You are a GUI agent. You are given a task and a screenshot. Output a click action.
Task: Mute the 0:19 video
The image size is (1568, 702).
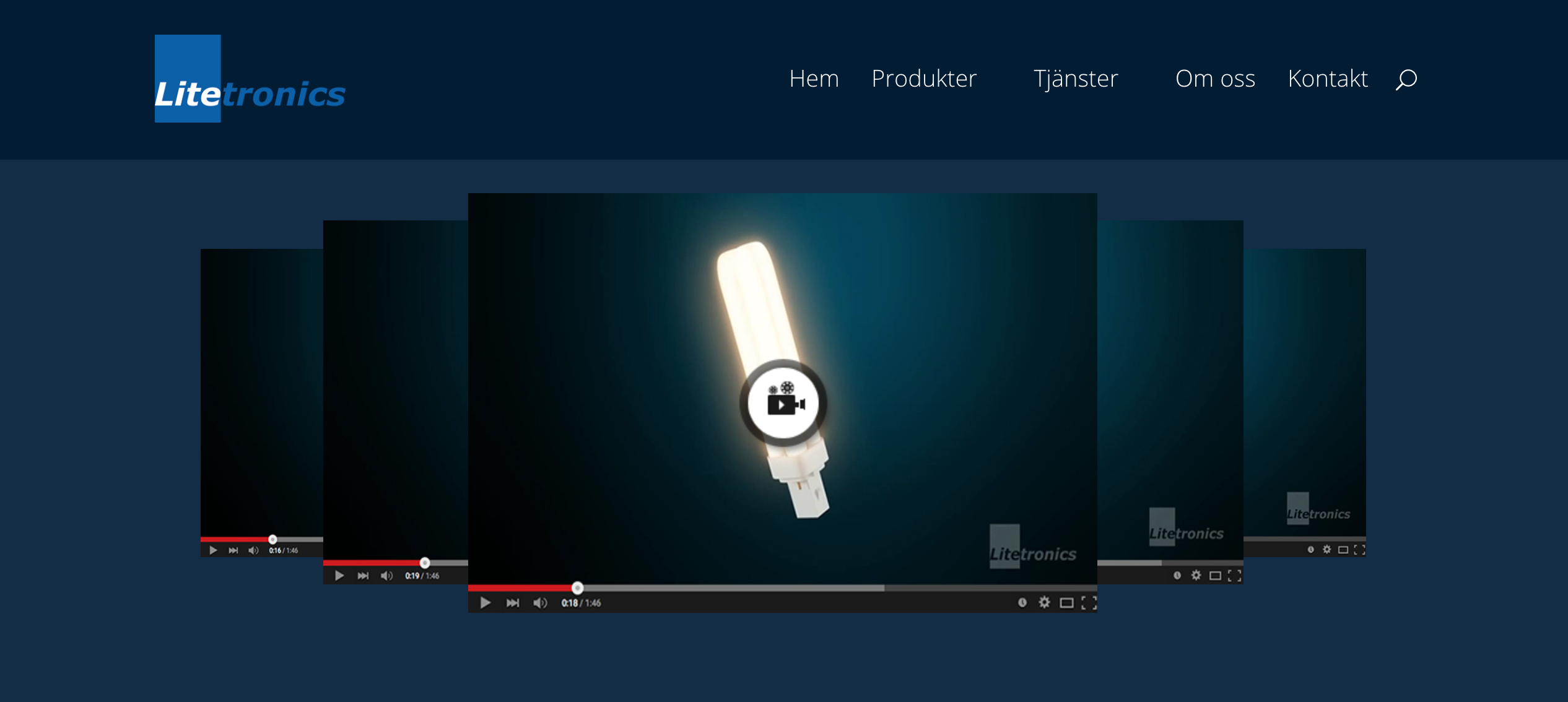(387, 576)
